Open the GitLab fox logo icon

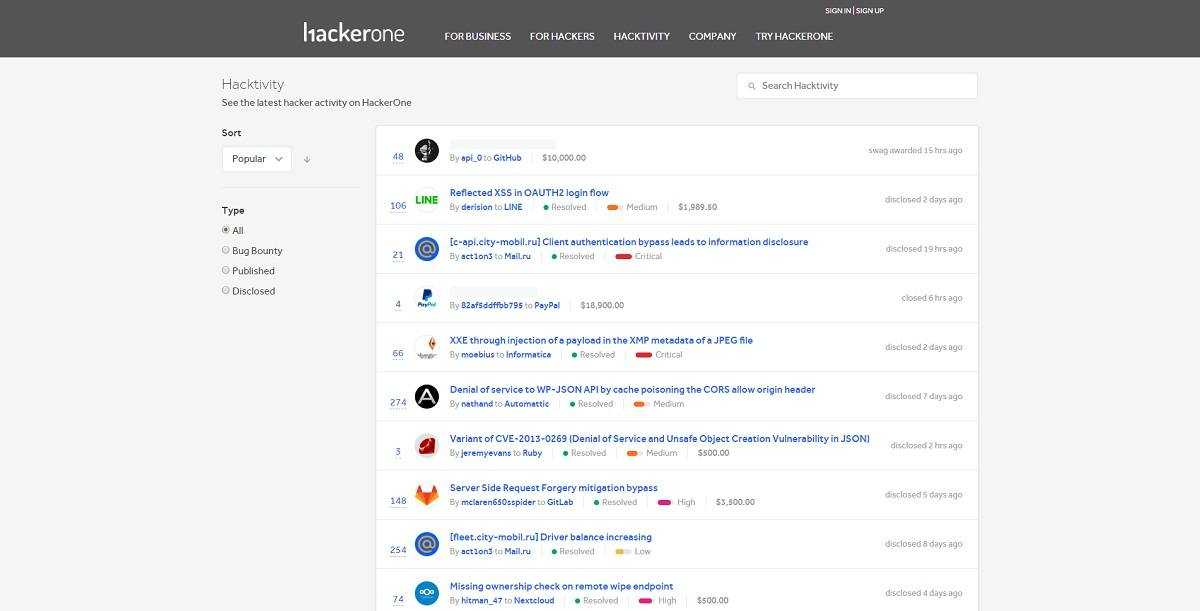pos(427,495)
